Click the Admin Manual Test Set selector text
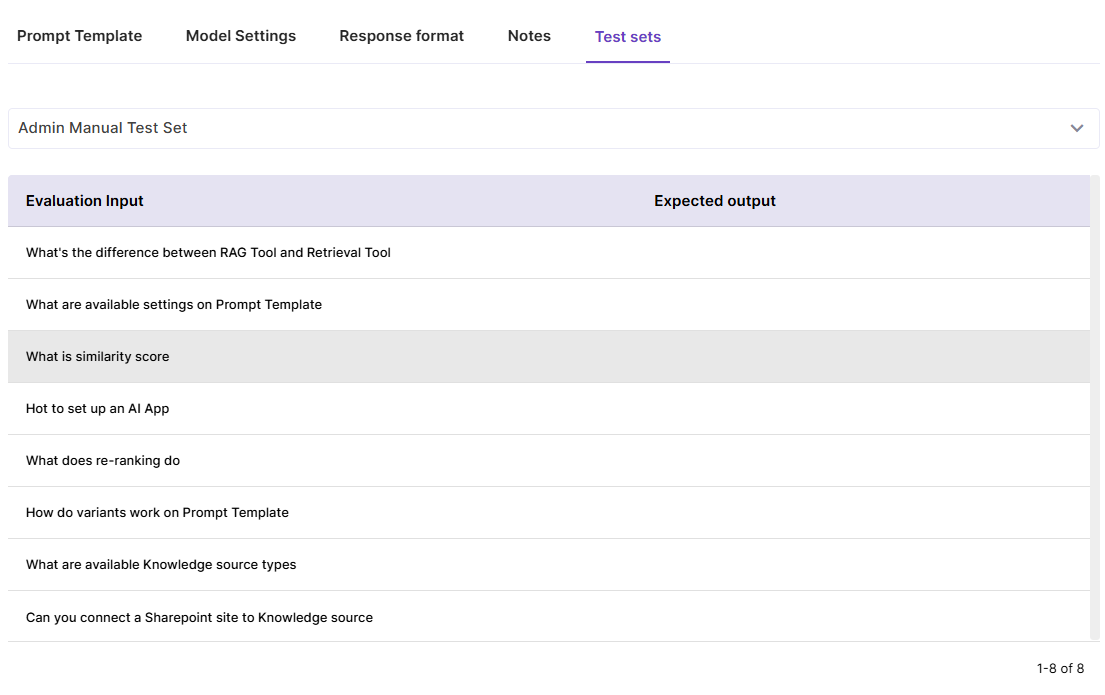Viewport: 1105px width, 695px height. coord(103,128)
